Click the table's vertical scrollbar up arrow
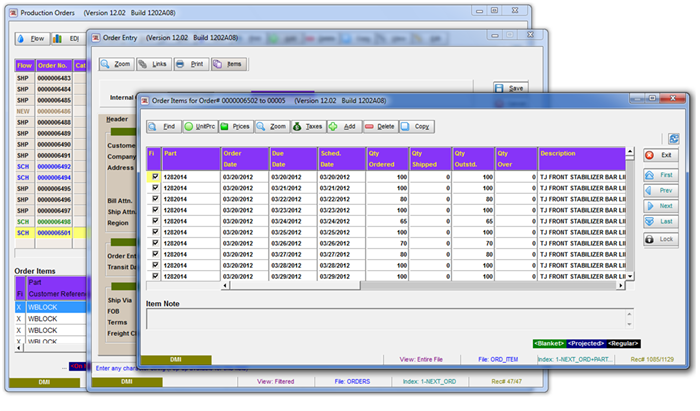The image size is (700, 411). [630, 152]
